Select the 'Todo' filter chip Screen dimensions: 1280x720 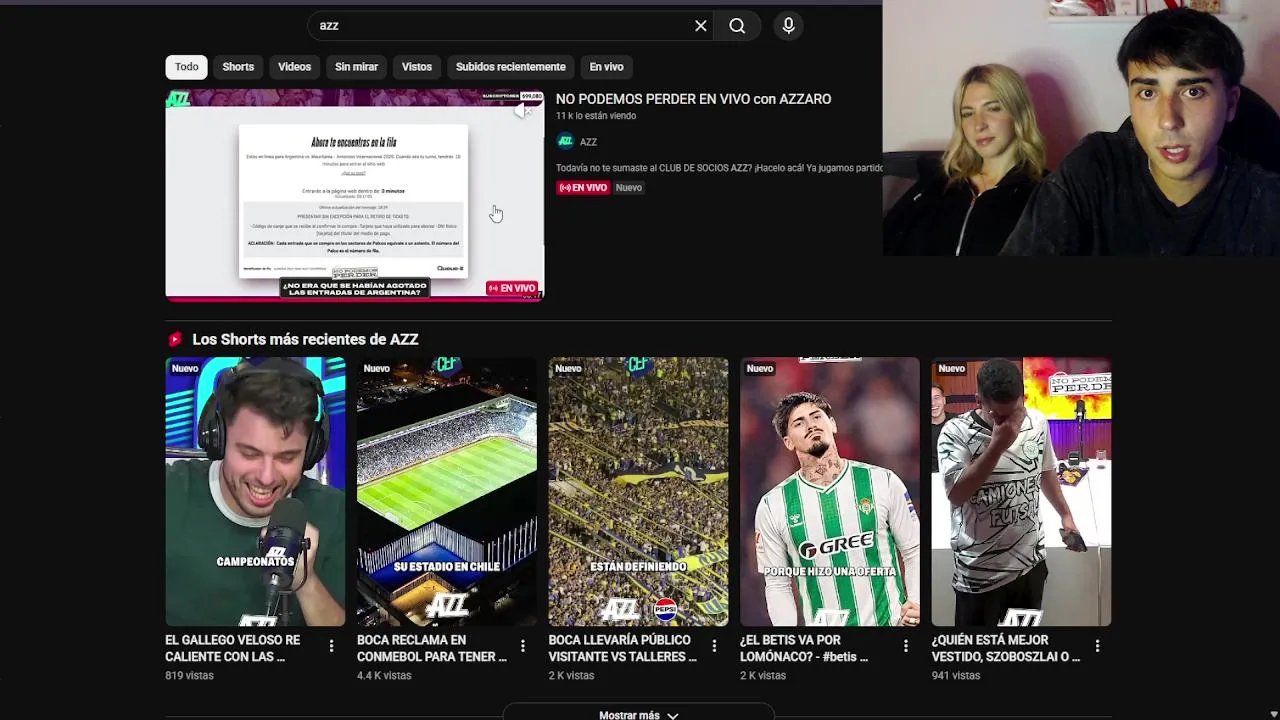(x=187, y=67)
